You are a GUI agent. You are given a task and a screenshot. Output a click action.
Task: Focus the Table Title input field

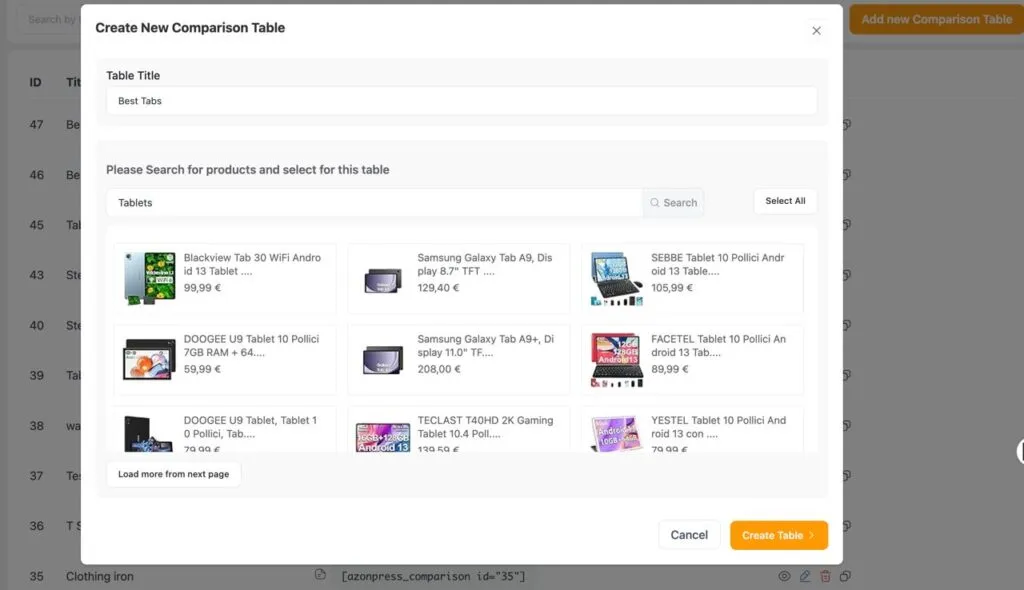point(462,101)
